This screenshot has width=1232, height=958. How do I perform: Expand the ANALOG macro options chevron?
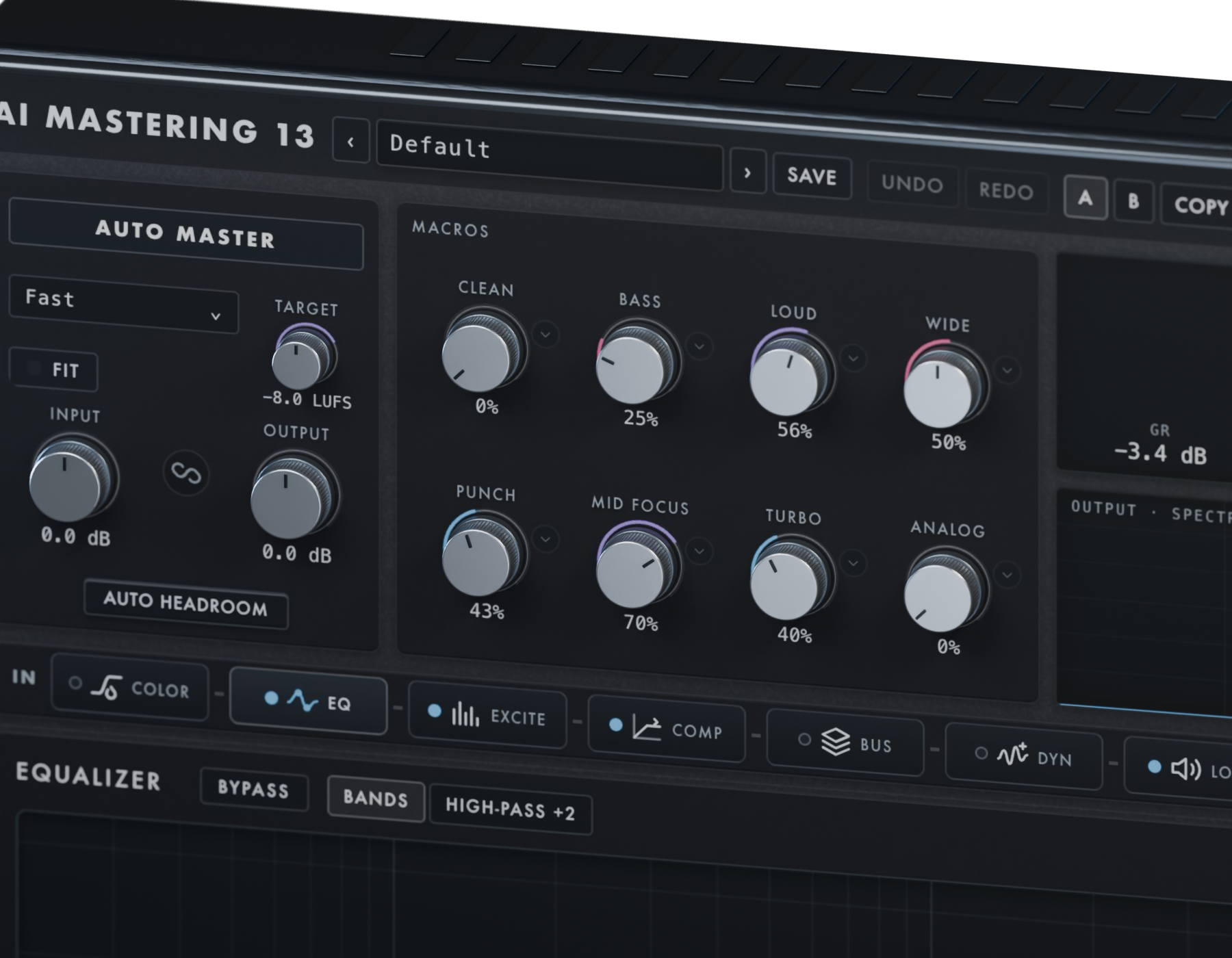(1007, 575)
